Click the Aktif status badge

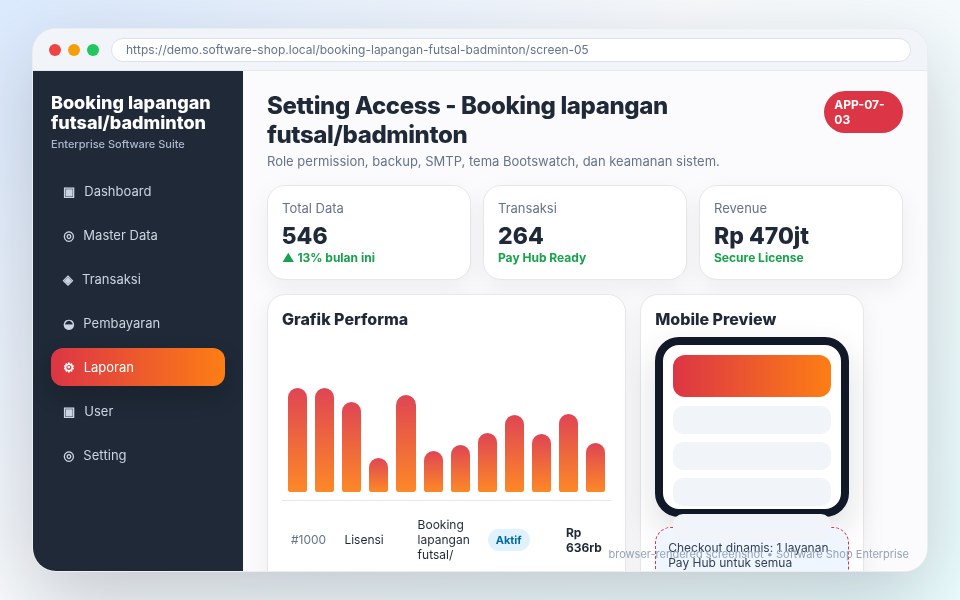point(508,540)
